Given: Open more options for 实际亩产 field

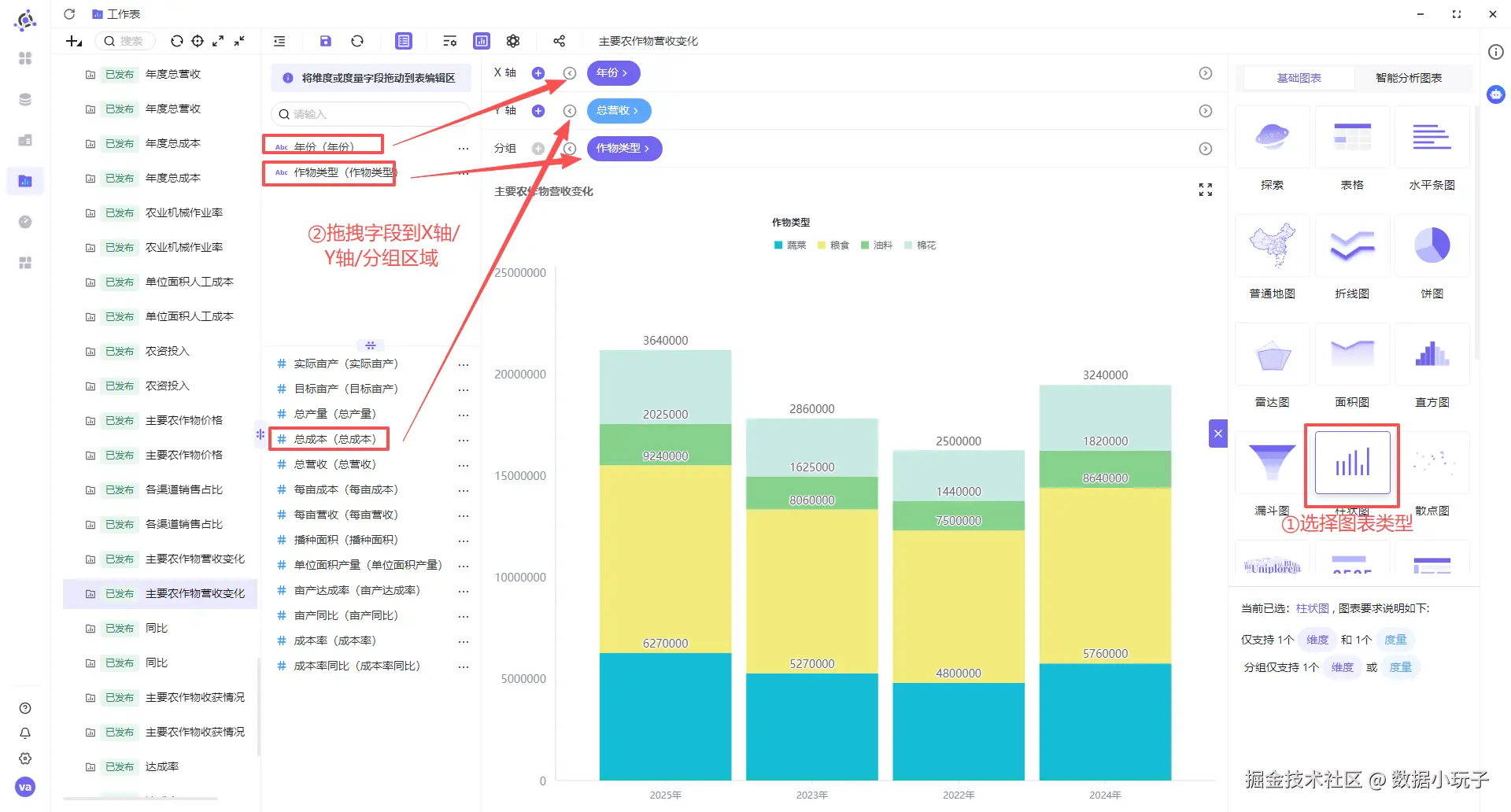Looking at the screenshot, I should [464, 364].
